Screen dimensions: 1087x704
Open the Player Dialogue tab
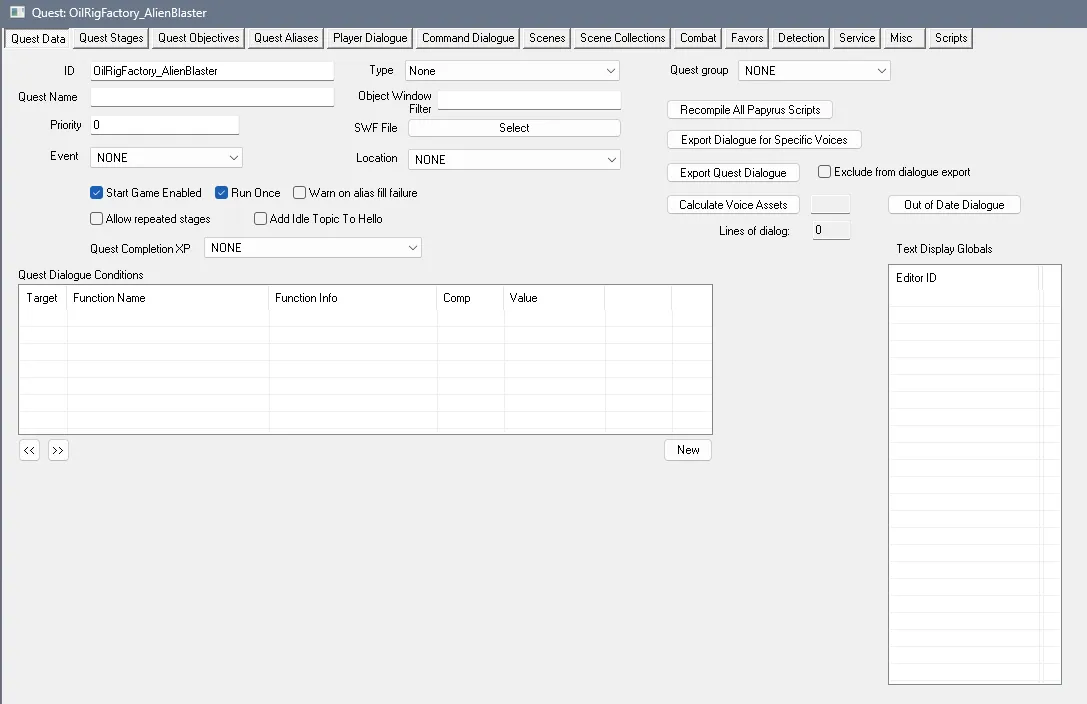click(369, 38)
